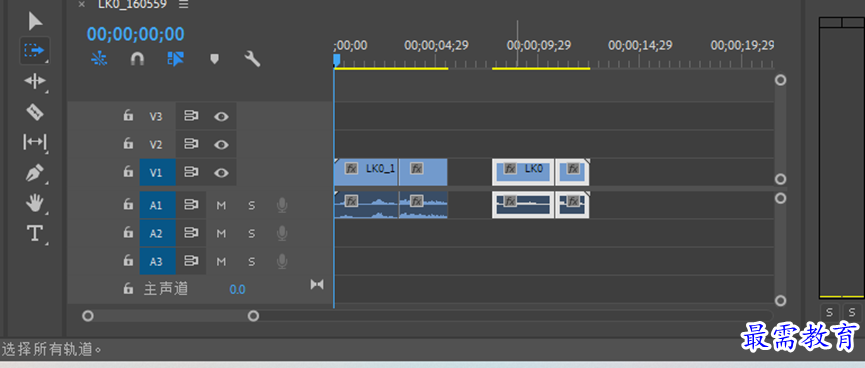
Task: Select the Type tool
Action: tap(35, 233)
